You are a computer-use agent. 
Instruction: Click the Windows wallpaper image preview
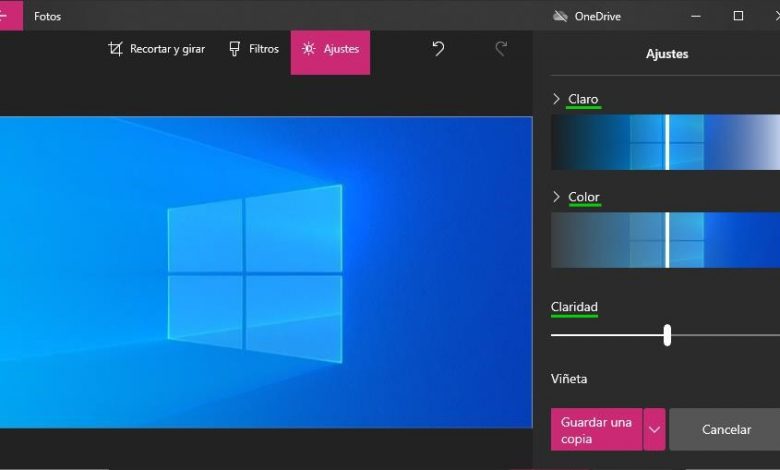pos(266,272)
